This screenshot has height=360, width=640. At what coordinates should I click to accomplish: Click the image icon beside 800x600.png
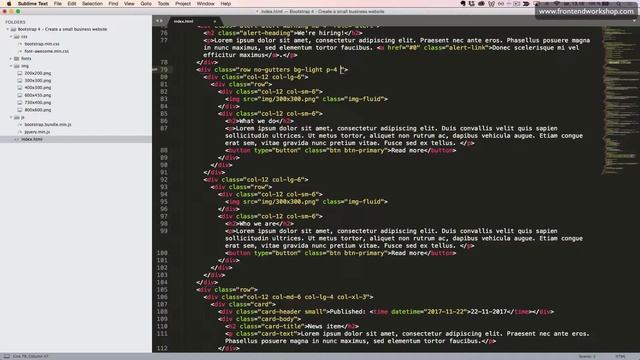[x=20, y=110]
